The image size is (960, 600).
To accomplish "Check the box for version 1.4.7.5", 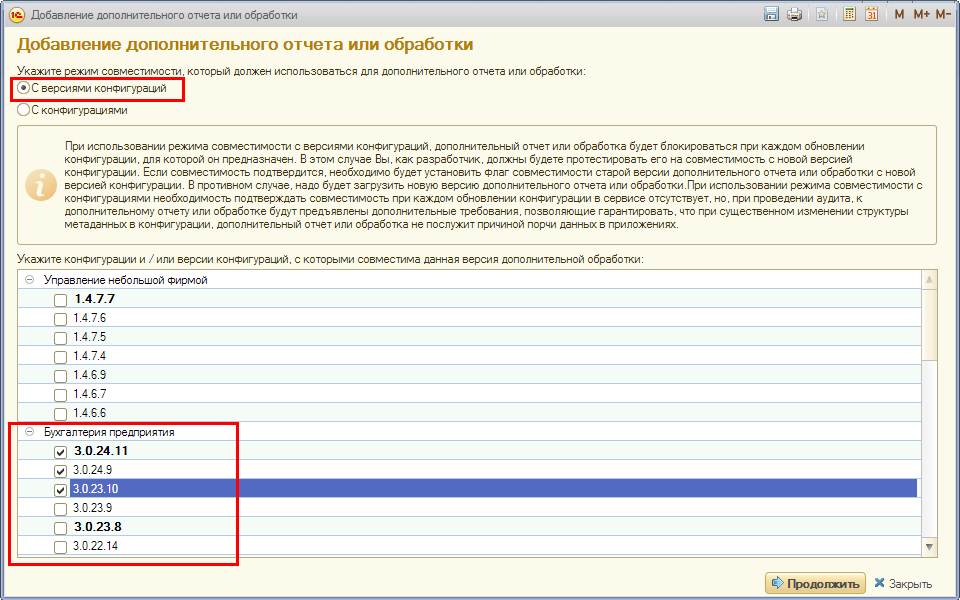I will (60, 338).
